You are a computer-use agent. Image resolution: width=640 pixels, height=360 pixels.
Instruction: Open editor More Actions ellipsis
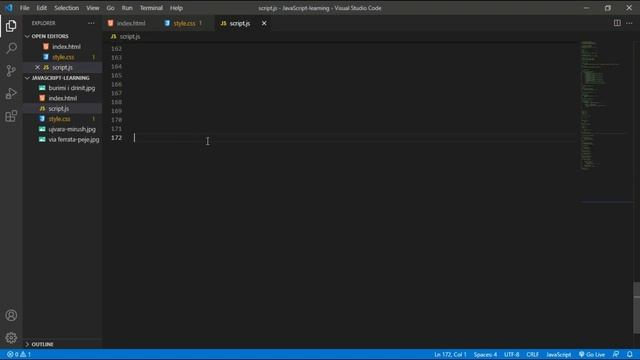(629, 23)
